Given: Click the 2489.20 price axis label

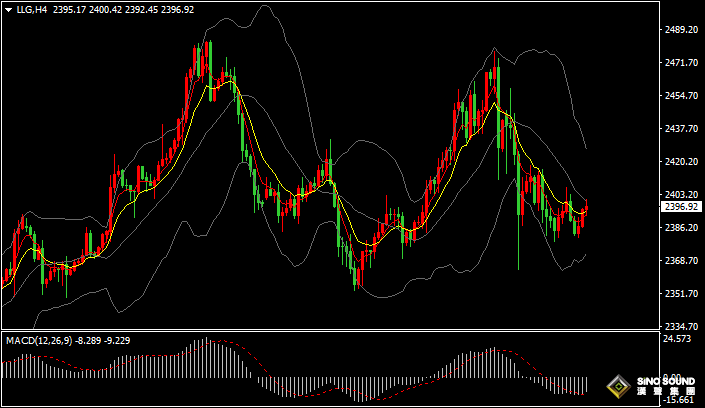Looking at the screenshot, I should (680, 30).
